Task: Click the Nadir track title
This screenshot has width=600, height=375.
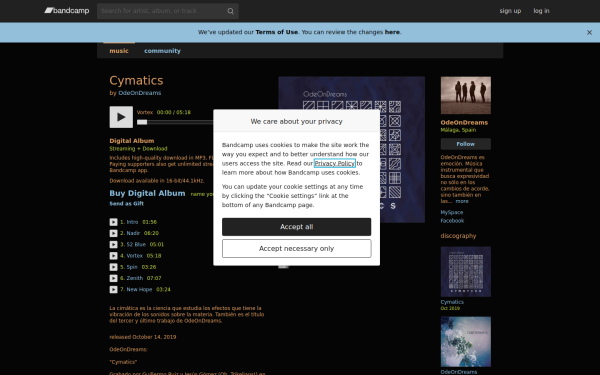Action: pos(133,233)
